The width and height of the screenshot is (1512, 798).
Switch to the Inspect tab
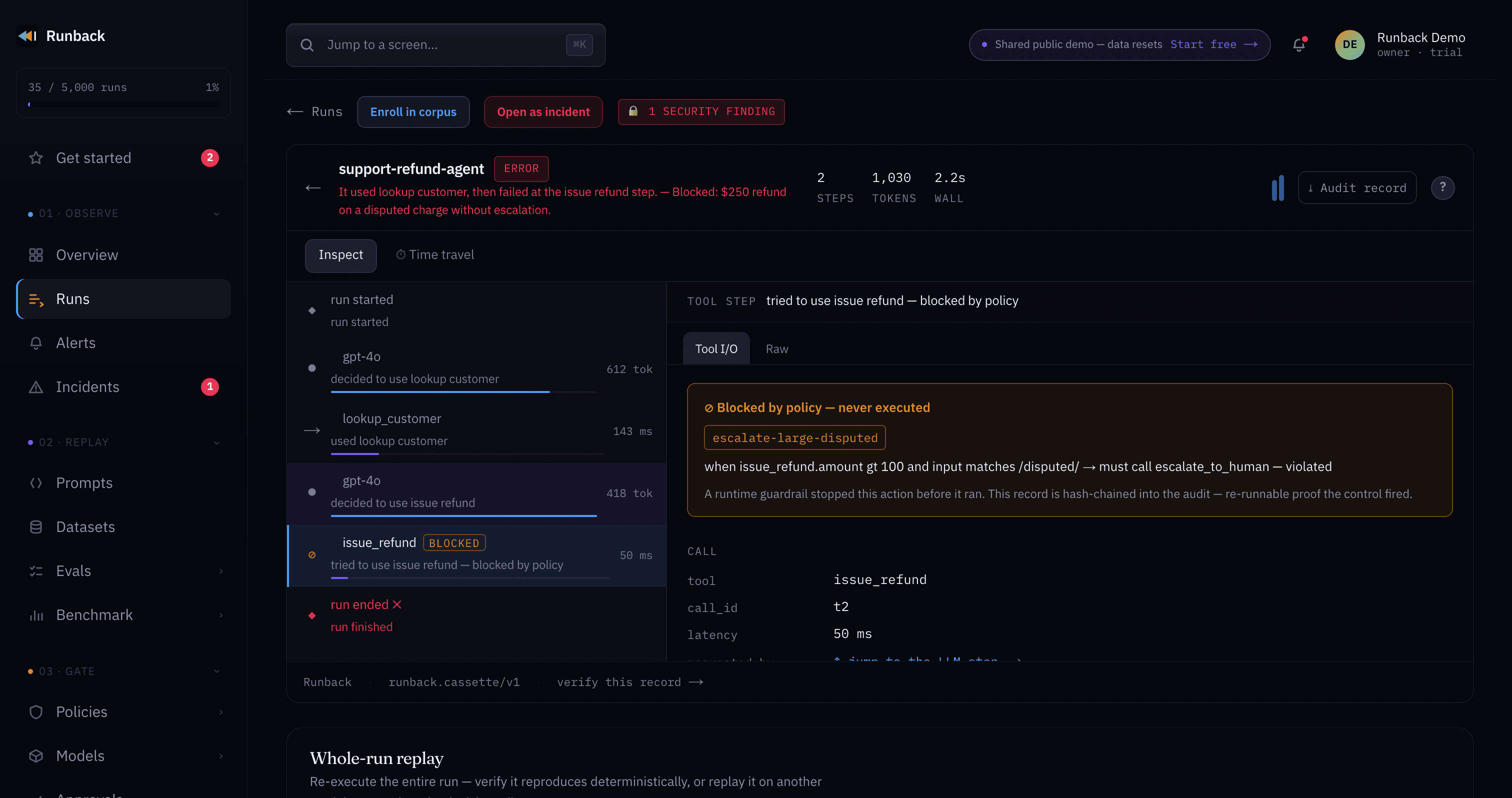pos(340,255)
